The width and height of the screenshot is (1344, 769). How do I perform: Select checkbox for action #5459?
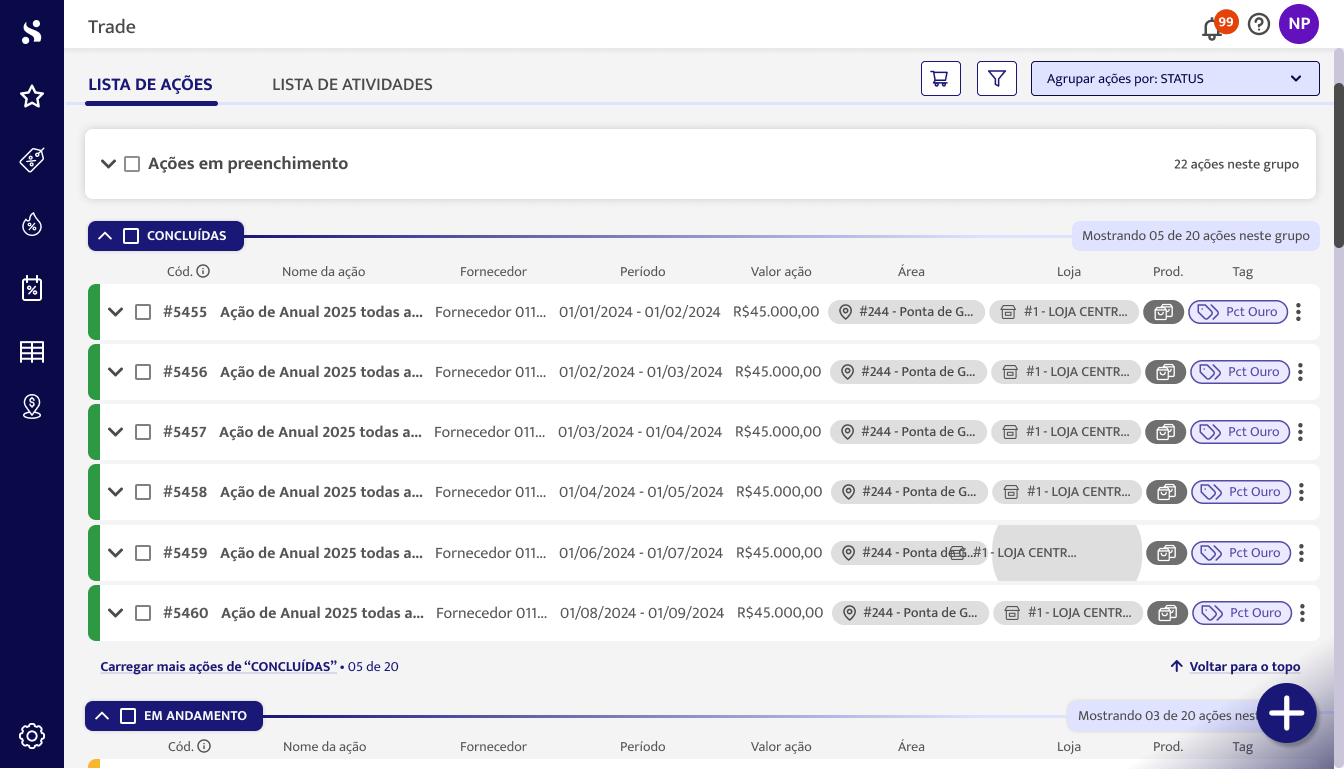pyautogui.click(x=143, y=553)
